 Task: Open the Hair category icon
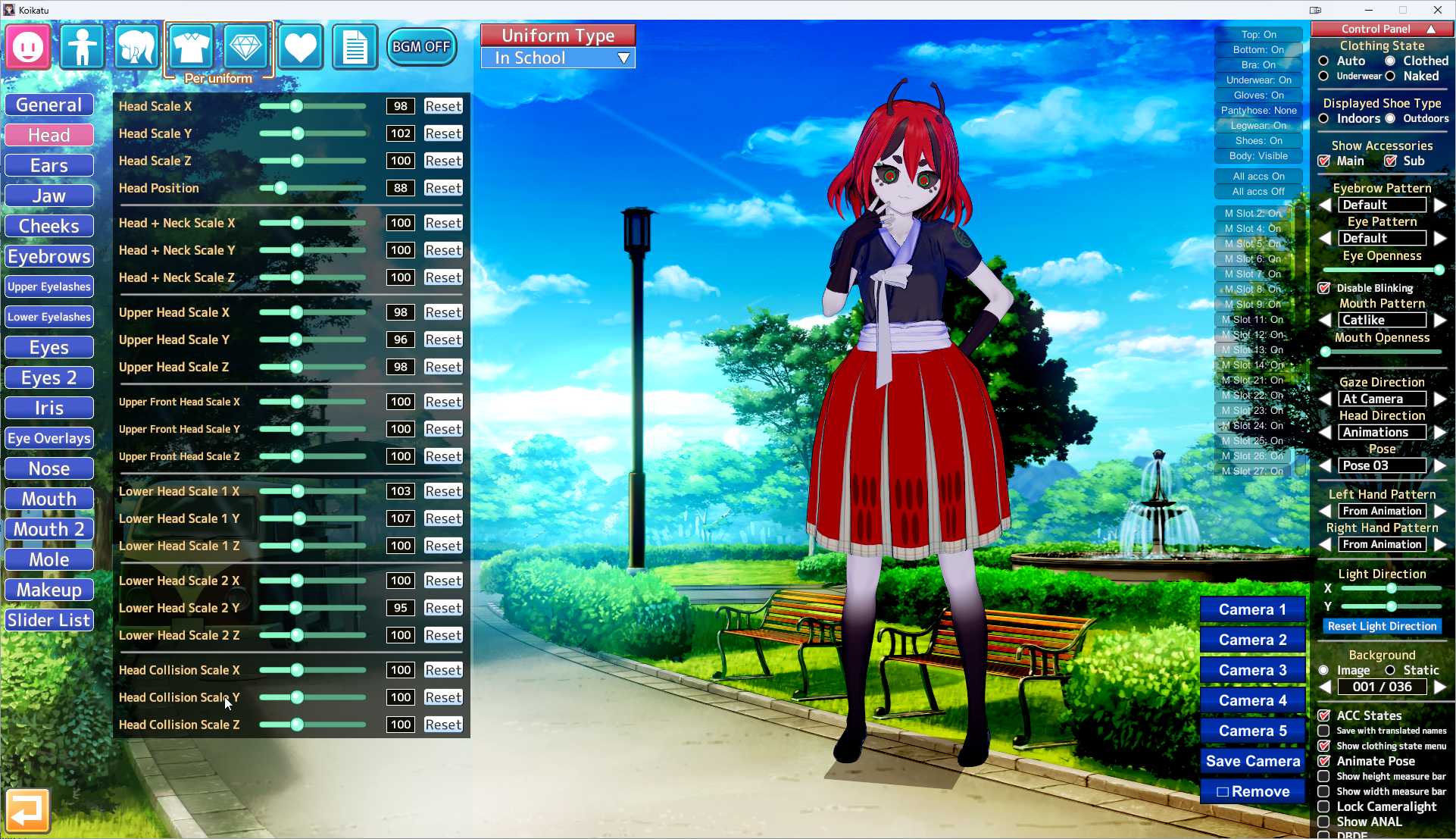pos(136,47)
